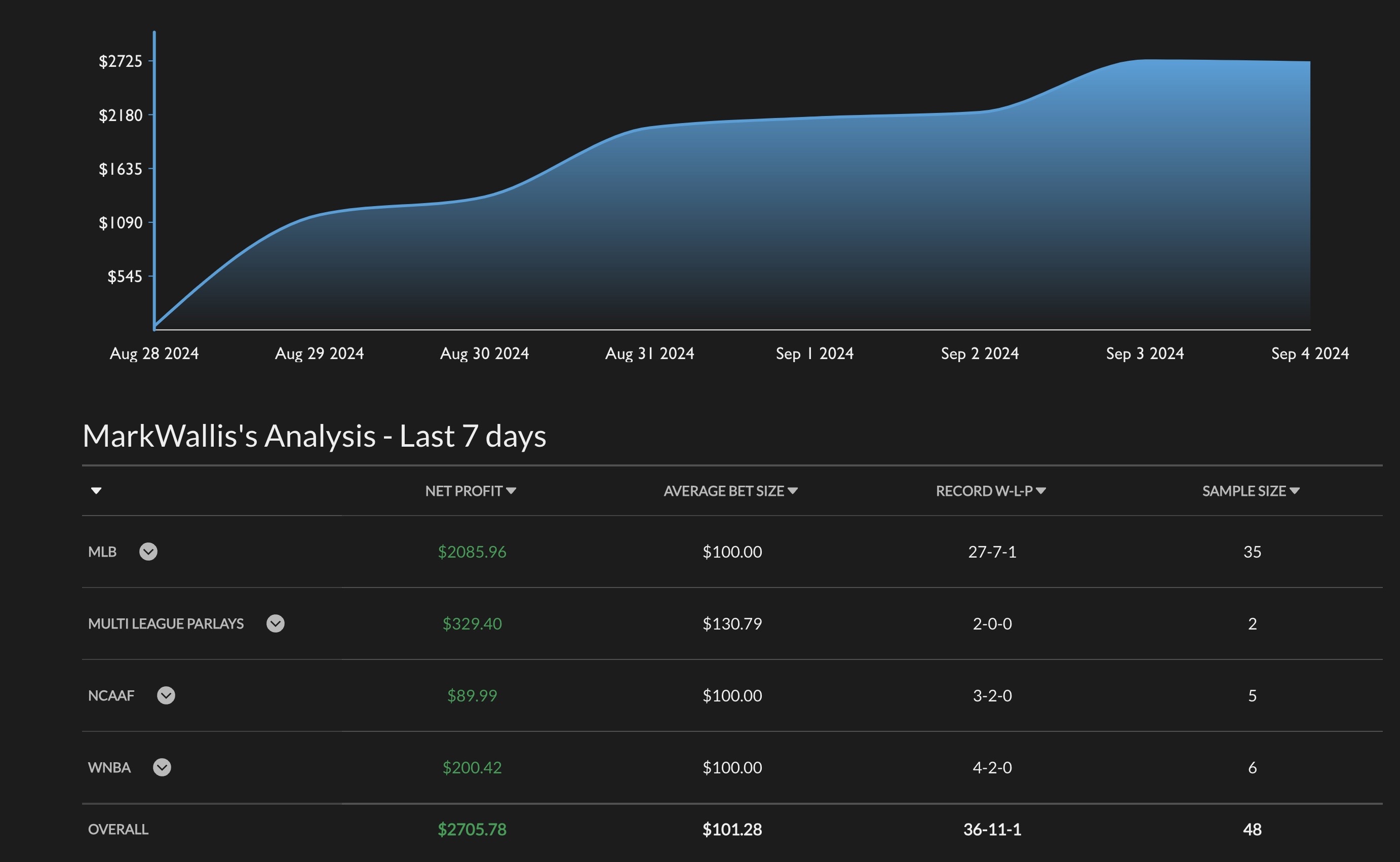The image size is (1400, 862).
Task: Click the Sep 4 2024 axis label
Action: 1310,354
